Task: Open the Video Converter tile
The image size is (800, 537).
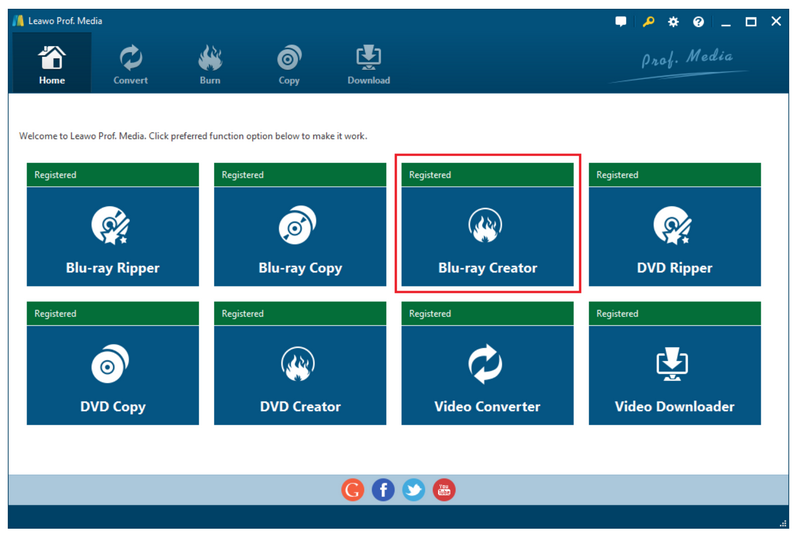Action: 487,375
